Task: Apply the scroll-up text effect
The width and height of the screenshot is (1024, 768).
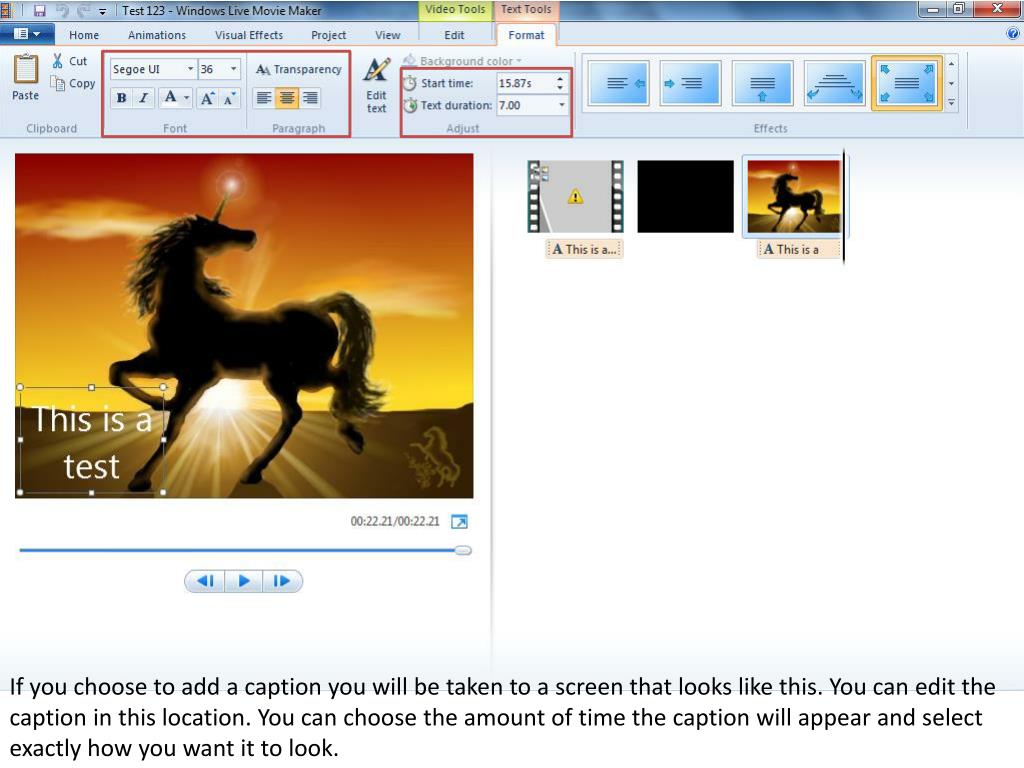Action: coord(762,83)
